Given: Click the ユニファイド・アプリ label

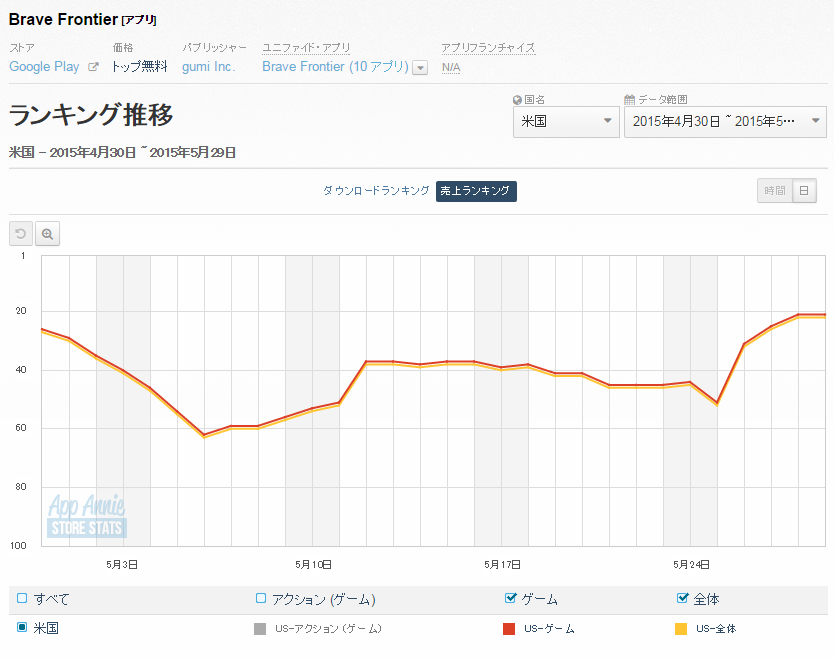Looking at the screenshot, I should [x=306, y=47].
